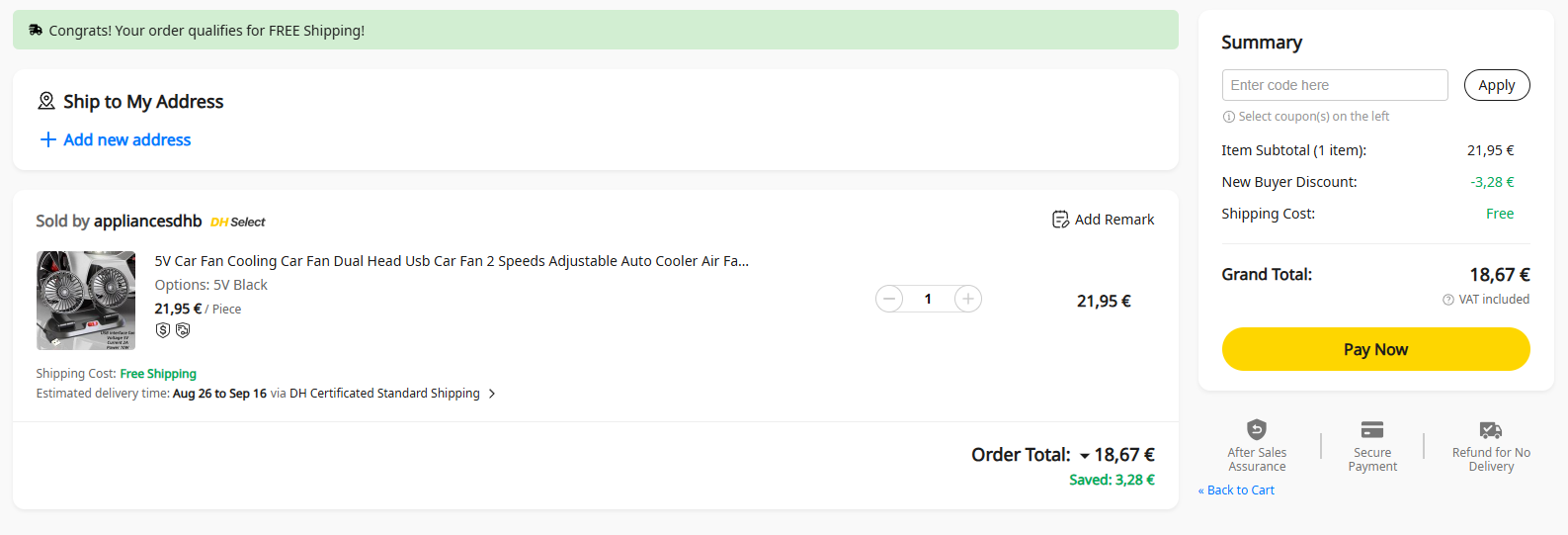The width and height of the screenshot is (1568, 535).
Task: Increase item quantity with plus button
Action: [968, 299]
